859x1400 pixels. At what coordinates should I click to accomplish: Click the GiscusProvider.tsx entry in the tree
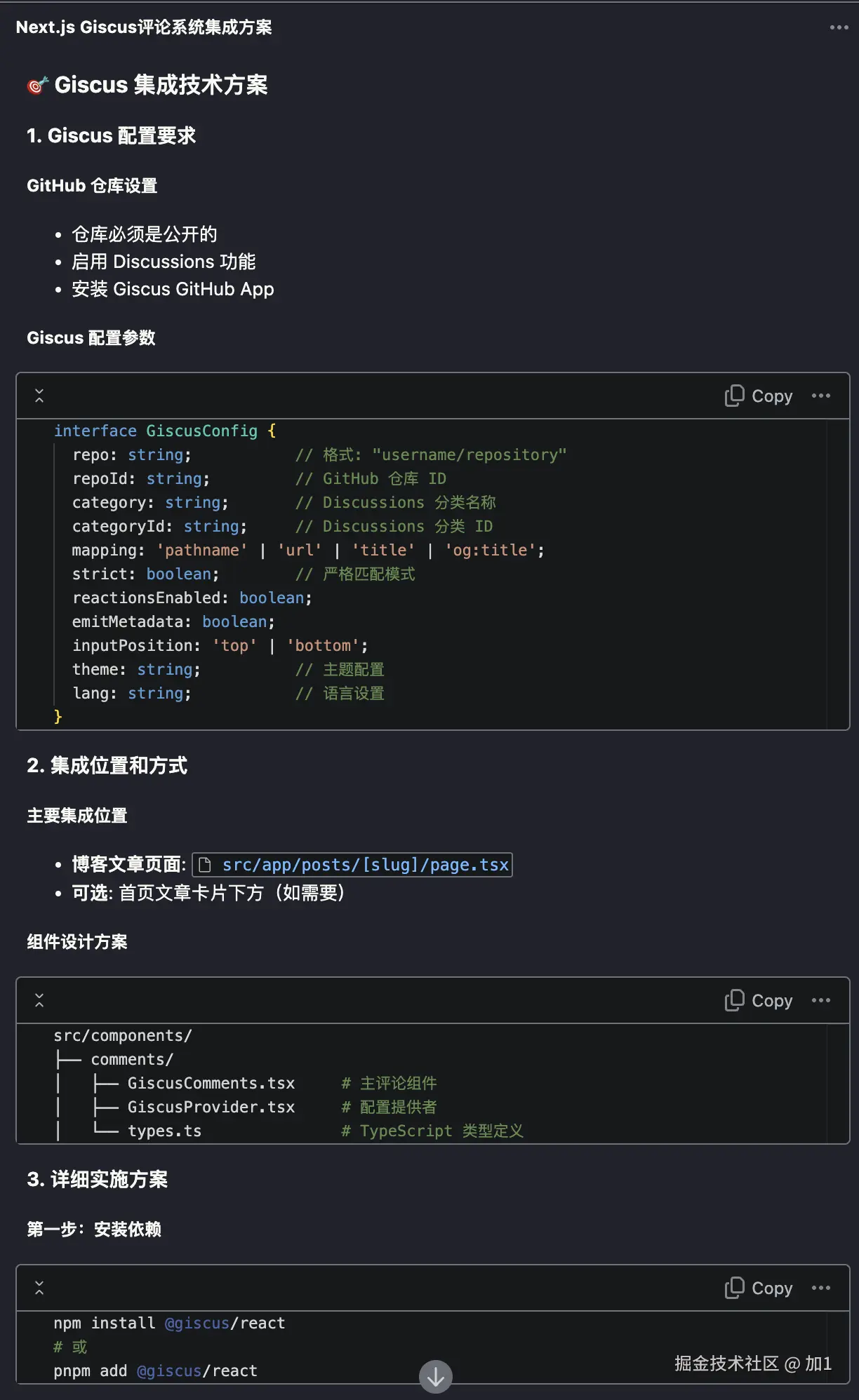coord(211,1108)
